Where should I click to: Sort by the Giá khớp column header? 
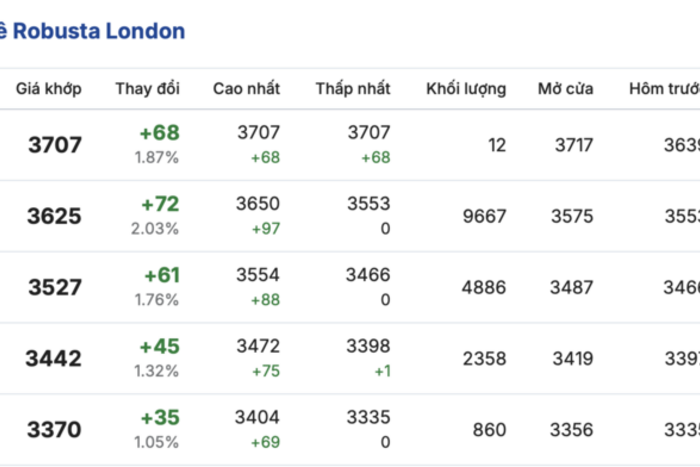(48, 89)
